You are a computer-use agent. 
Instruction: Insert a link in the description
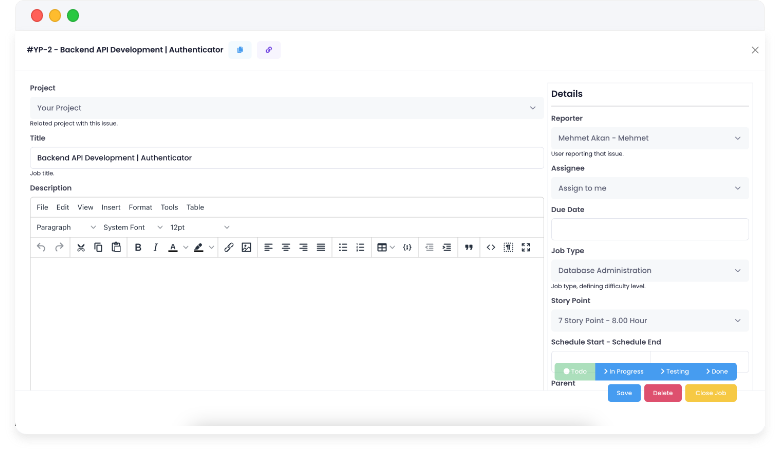(x=228, y=247)
